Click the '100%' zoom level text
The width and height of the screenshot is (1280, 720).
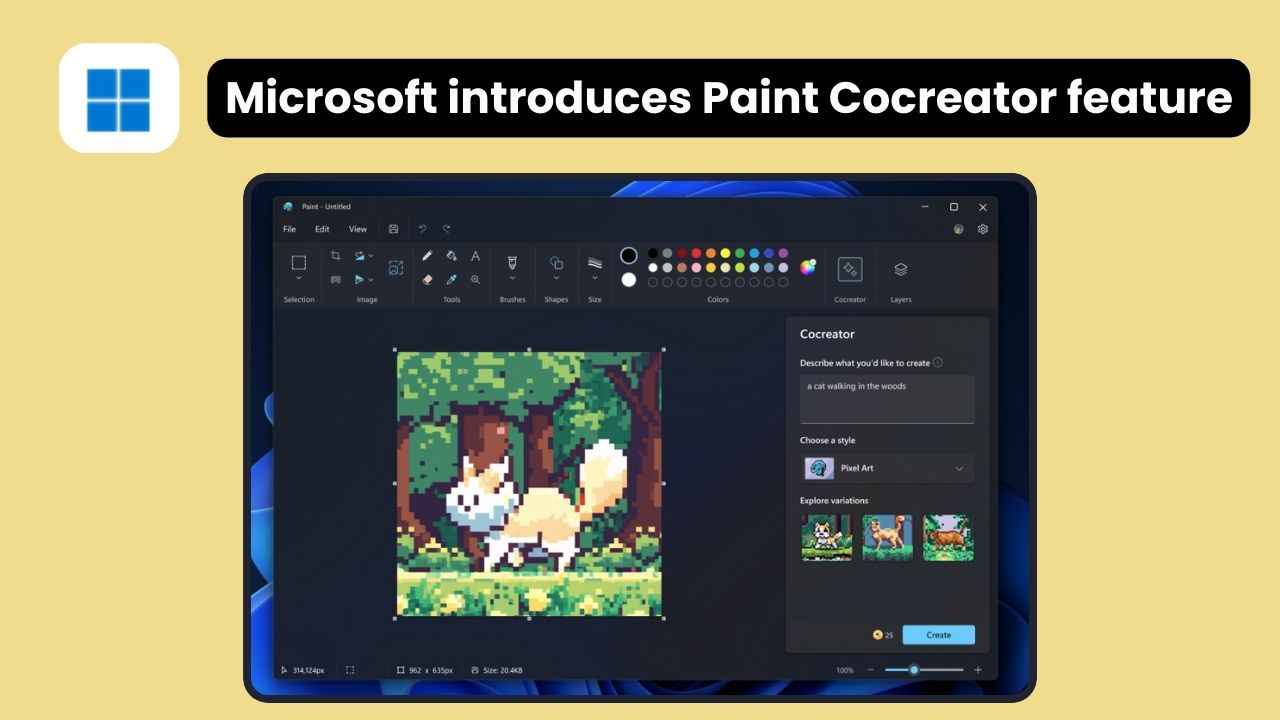click(x=845, y=670)
